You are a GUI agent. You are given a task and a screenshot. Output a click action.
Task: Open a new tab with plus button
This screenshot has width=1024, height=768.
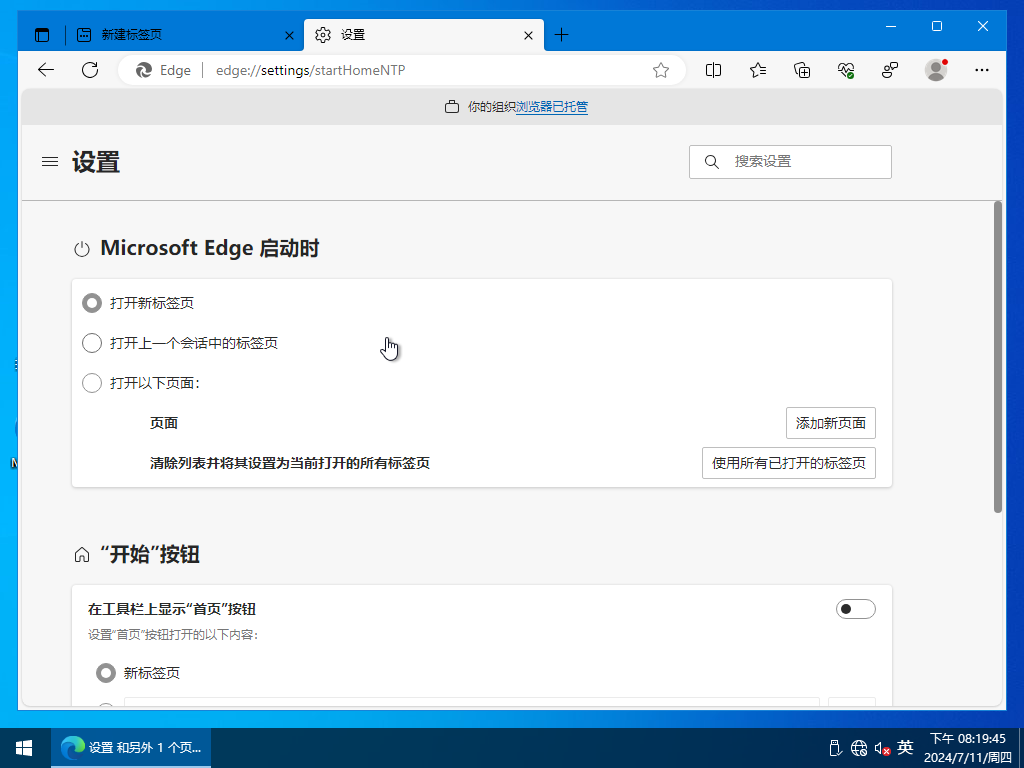pyautogui.click(x=561, y=35)
